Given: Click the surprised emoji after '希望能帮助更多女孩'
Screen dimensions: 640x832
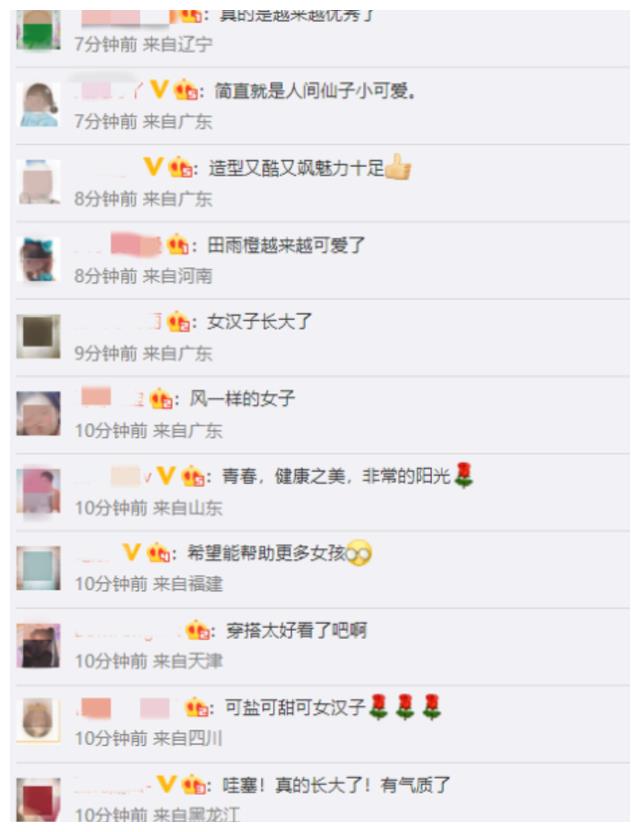Looking at the screenshot, I should [359, 553].
